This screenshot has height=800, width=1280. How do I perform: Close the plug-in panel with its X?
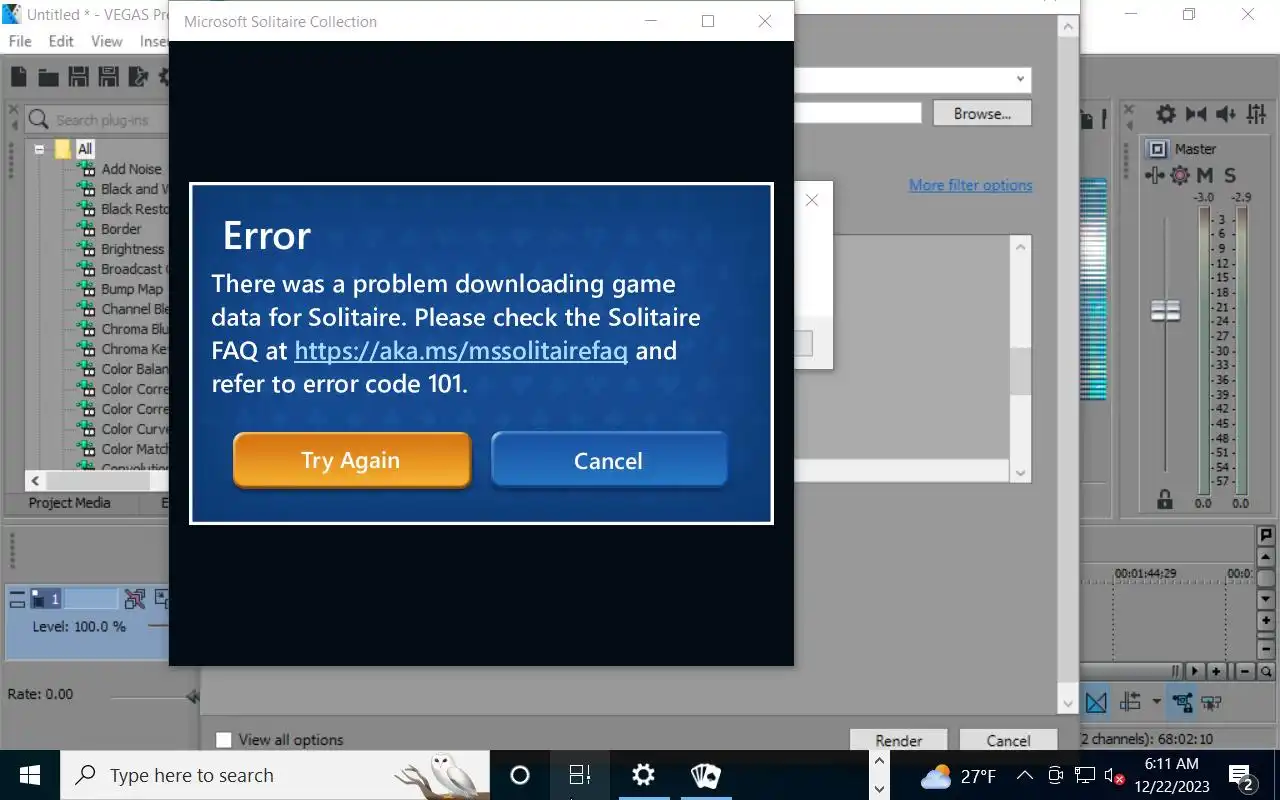13,109
